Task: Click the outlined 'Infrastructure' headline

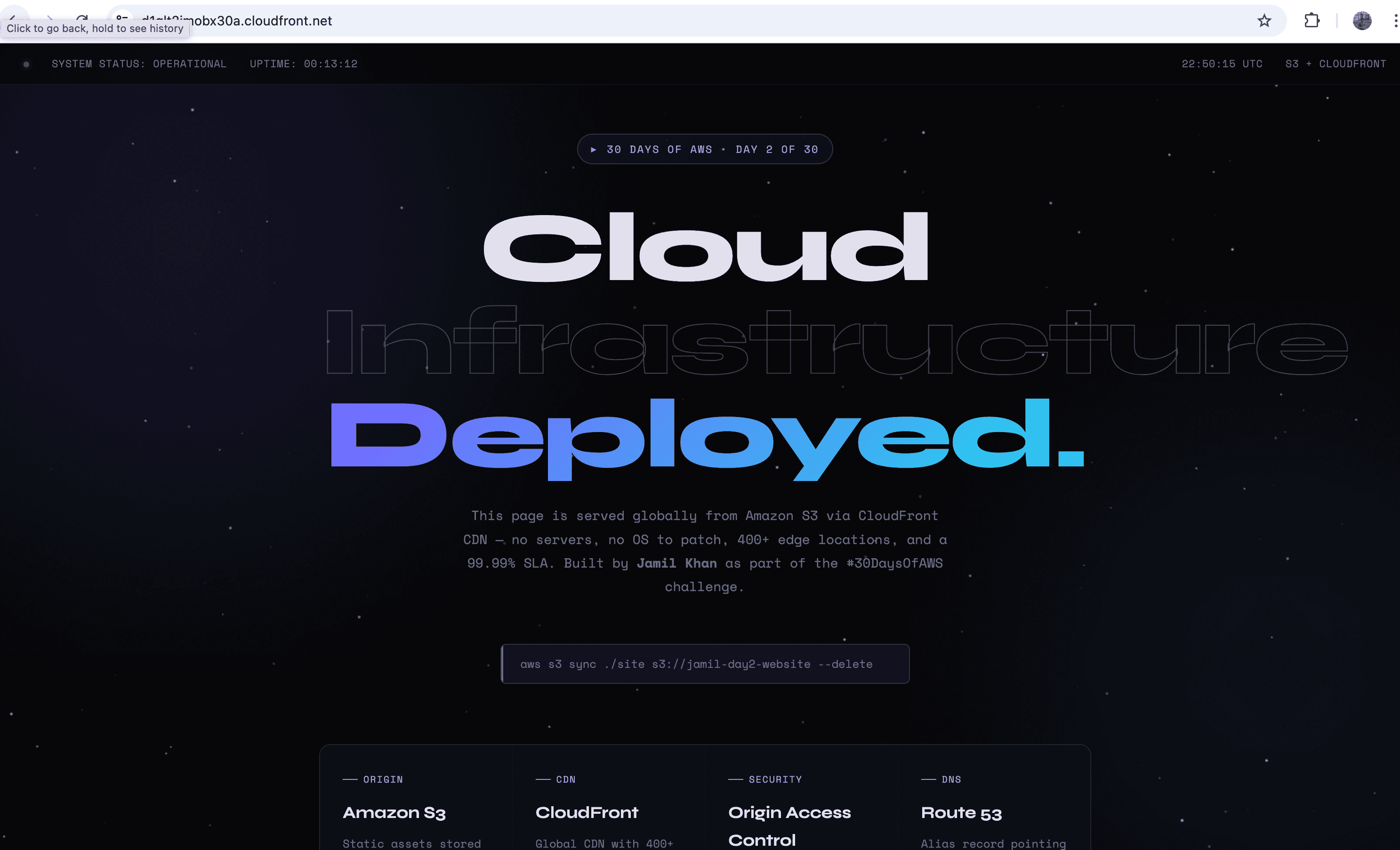Action: (x=837, y=341)
